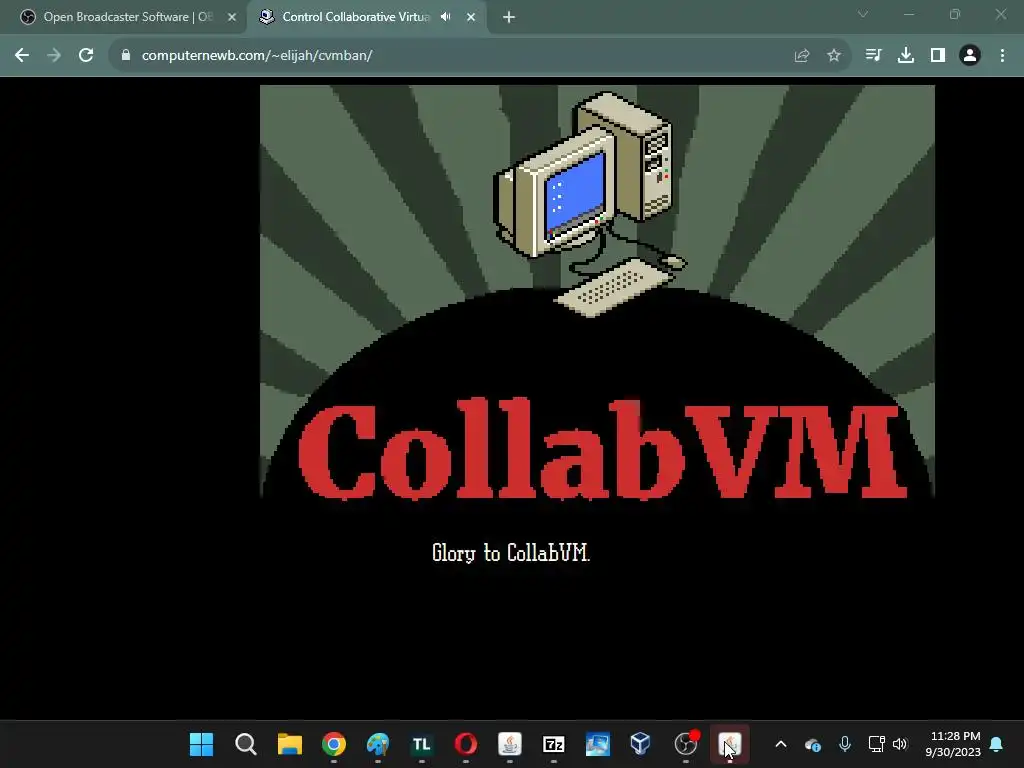The width and height of the screenshot is (1024, 768).
Task: Open a new browser tab
Action: (509, 18)
